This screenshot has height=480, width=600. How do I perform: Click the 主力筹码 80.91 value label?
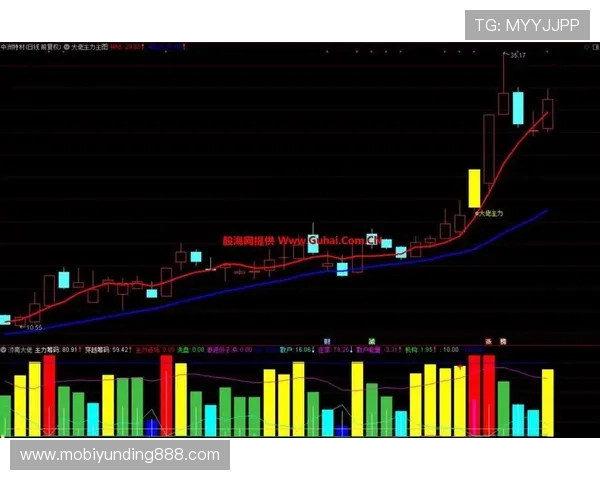click(58, 351)
